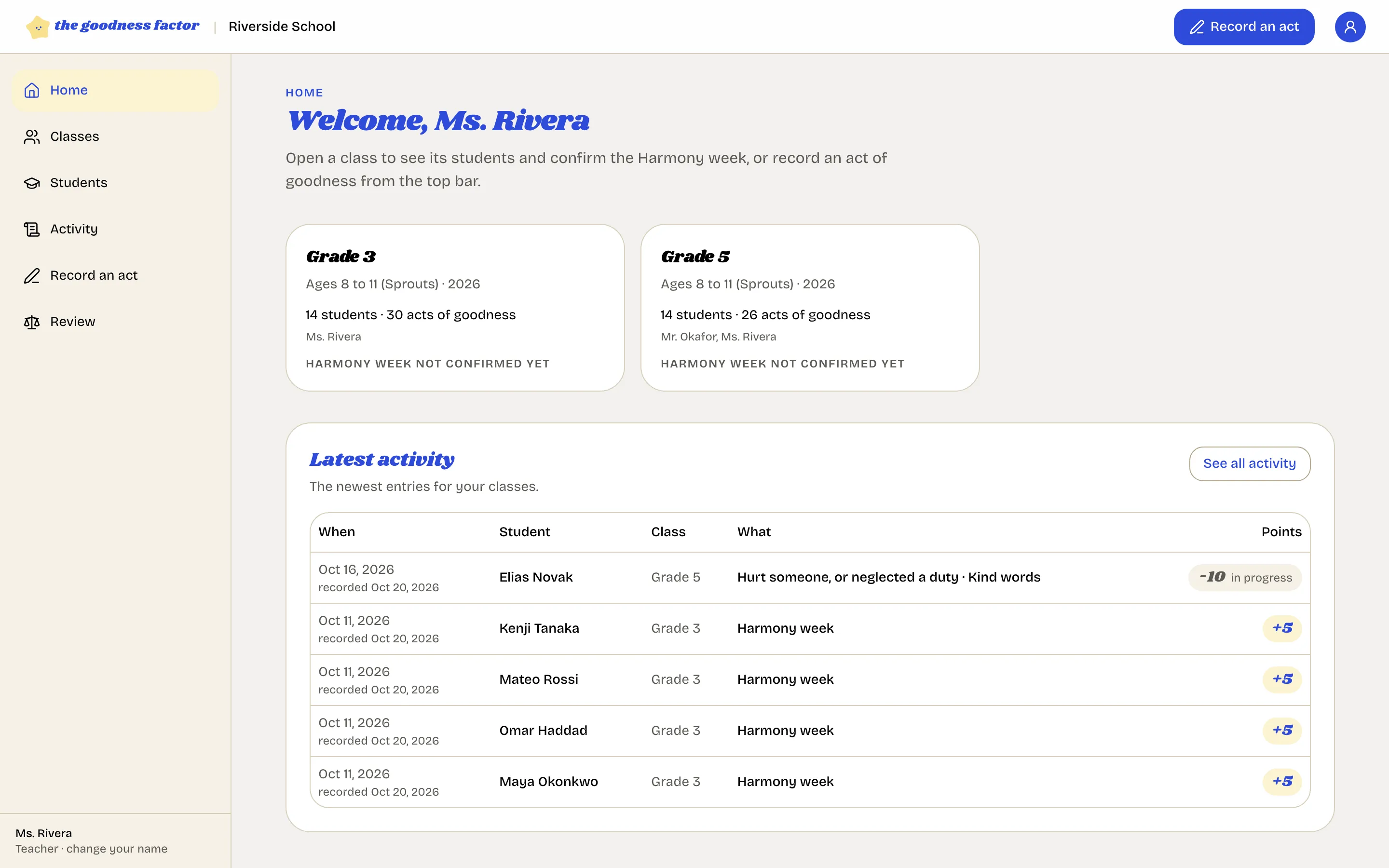Click the Latest activity heading
1389x868 pixels.
pyautogui.click(x=381, y=459)
